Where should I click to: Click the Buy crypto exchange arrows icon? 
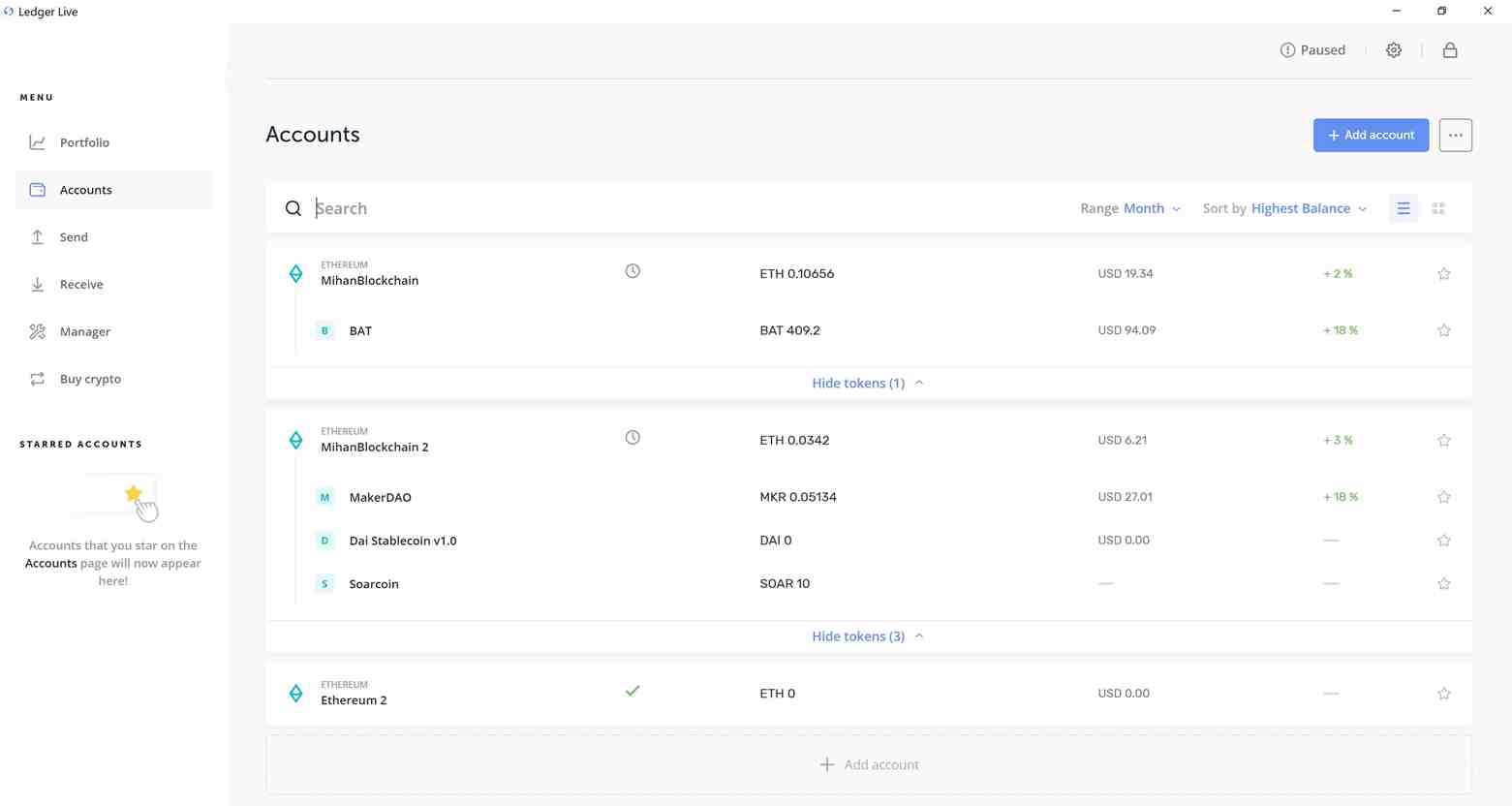pyautogui.click(x=37, y=379)
